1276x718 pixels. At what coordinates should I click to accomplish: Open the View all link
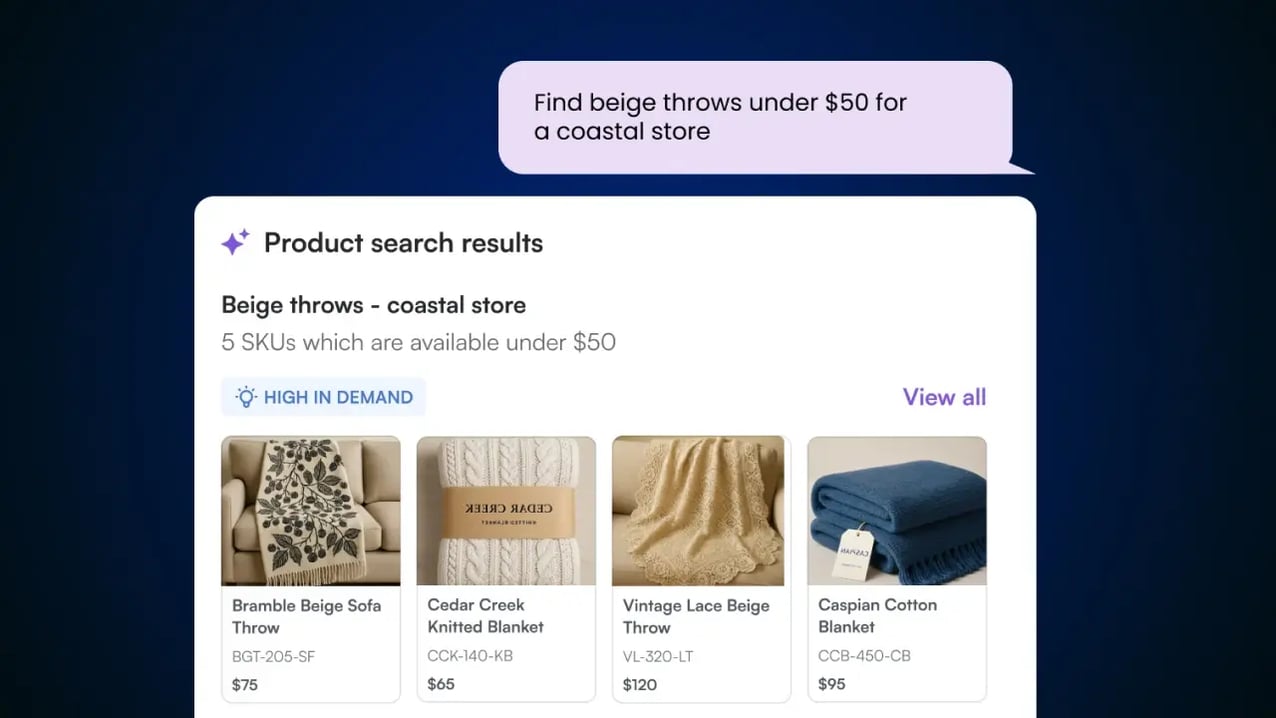(x=944, y=397)
